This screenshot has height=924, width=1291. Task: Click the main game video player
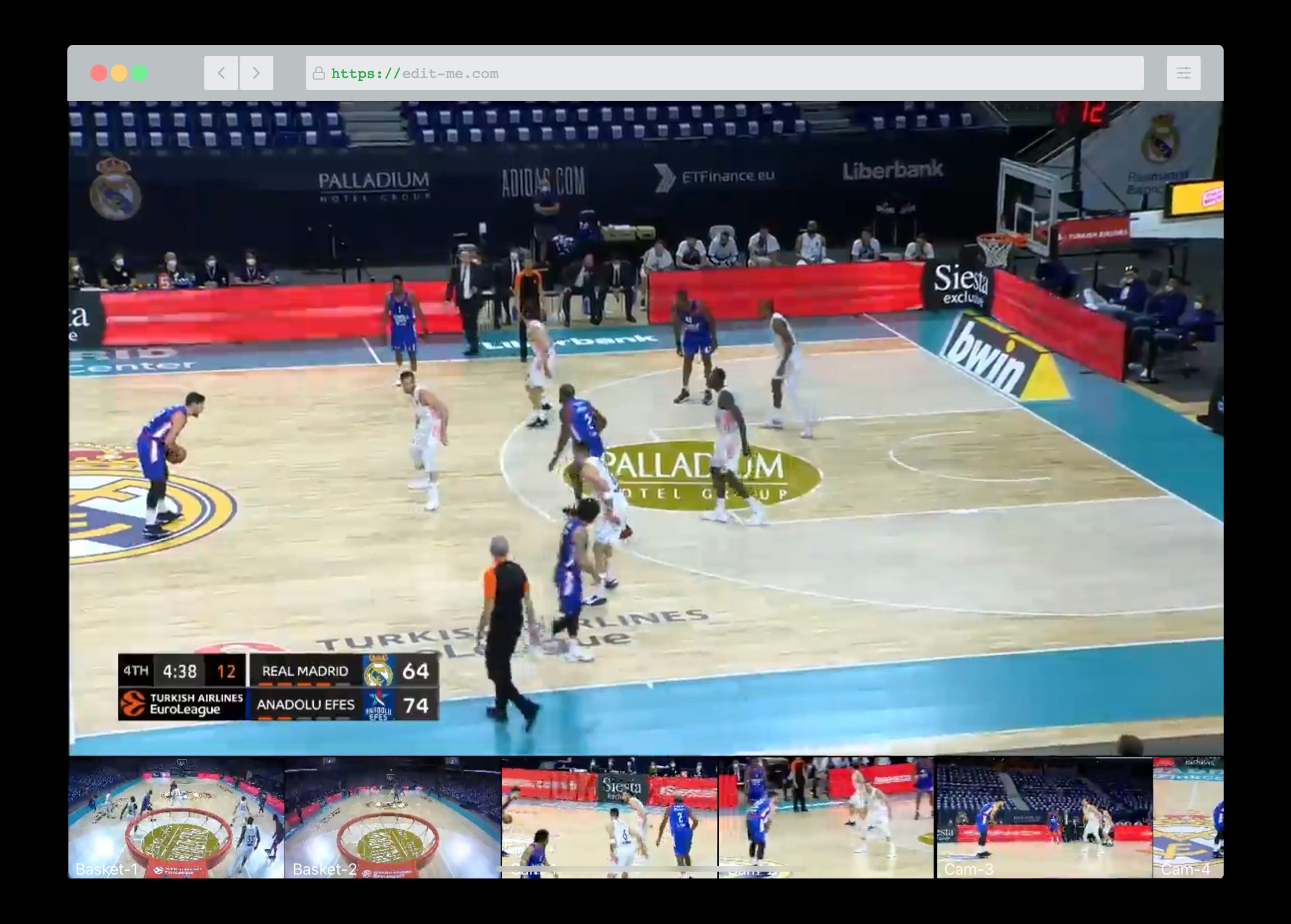645,429
